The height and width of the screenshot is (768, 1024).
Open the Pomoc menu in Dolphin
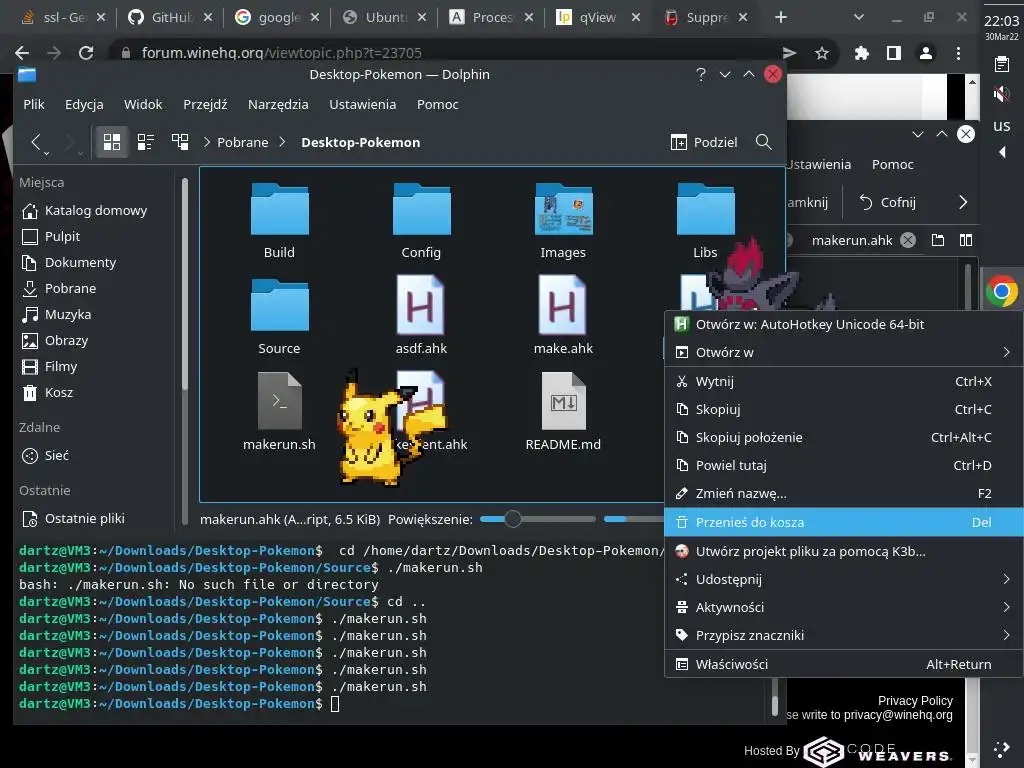(438, 104)
